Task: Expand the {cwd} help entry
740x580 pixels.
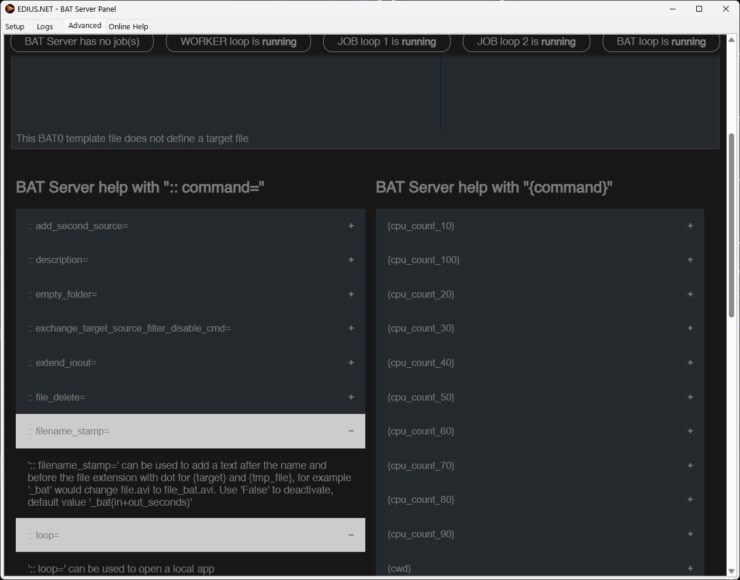Action: click(540, 565)
